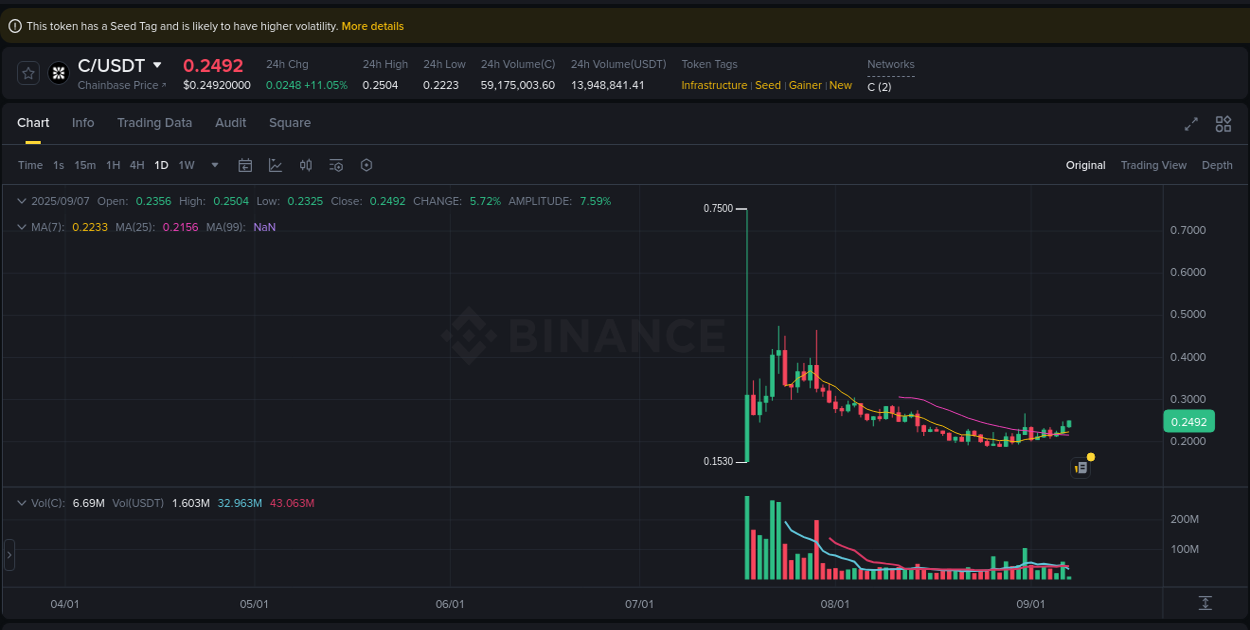This screenshot has width=1250, height=630.
Task: Switch to the Trading Data tab
Action: click(x=154, y=122)
